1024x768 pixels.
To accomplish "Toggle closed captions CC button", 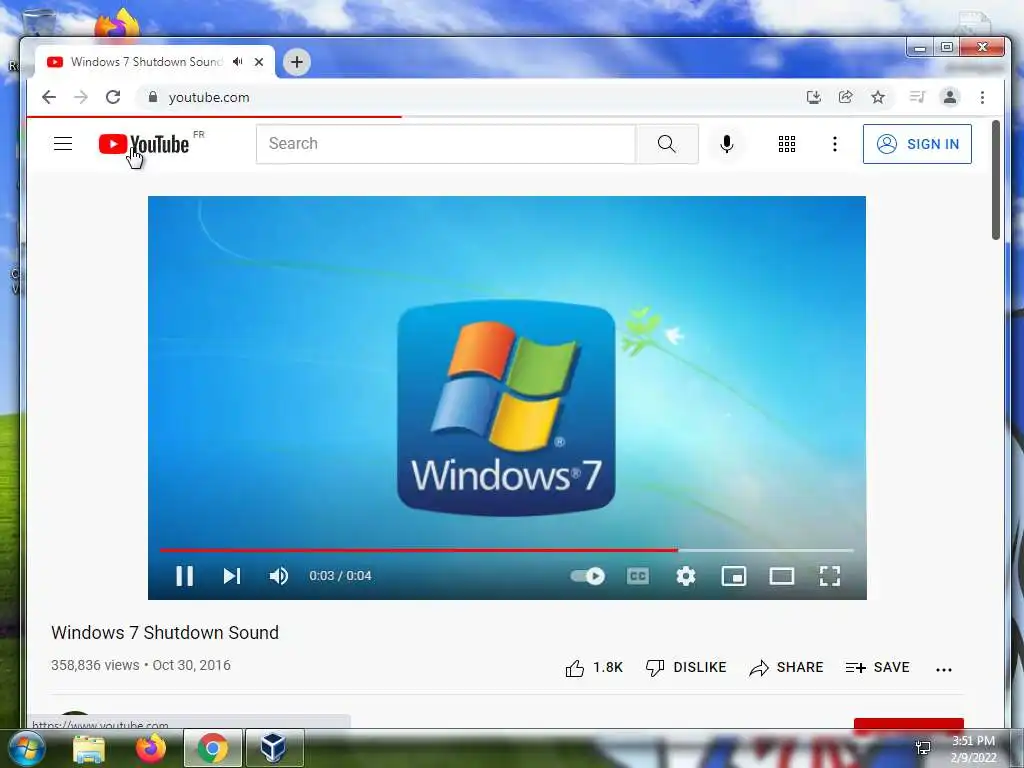I will click(x=638, y=576).
